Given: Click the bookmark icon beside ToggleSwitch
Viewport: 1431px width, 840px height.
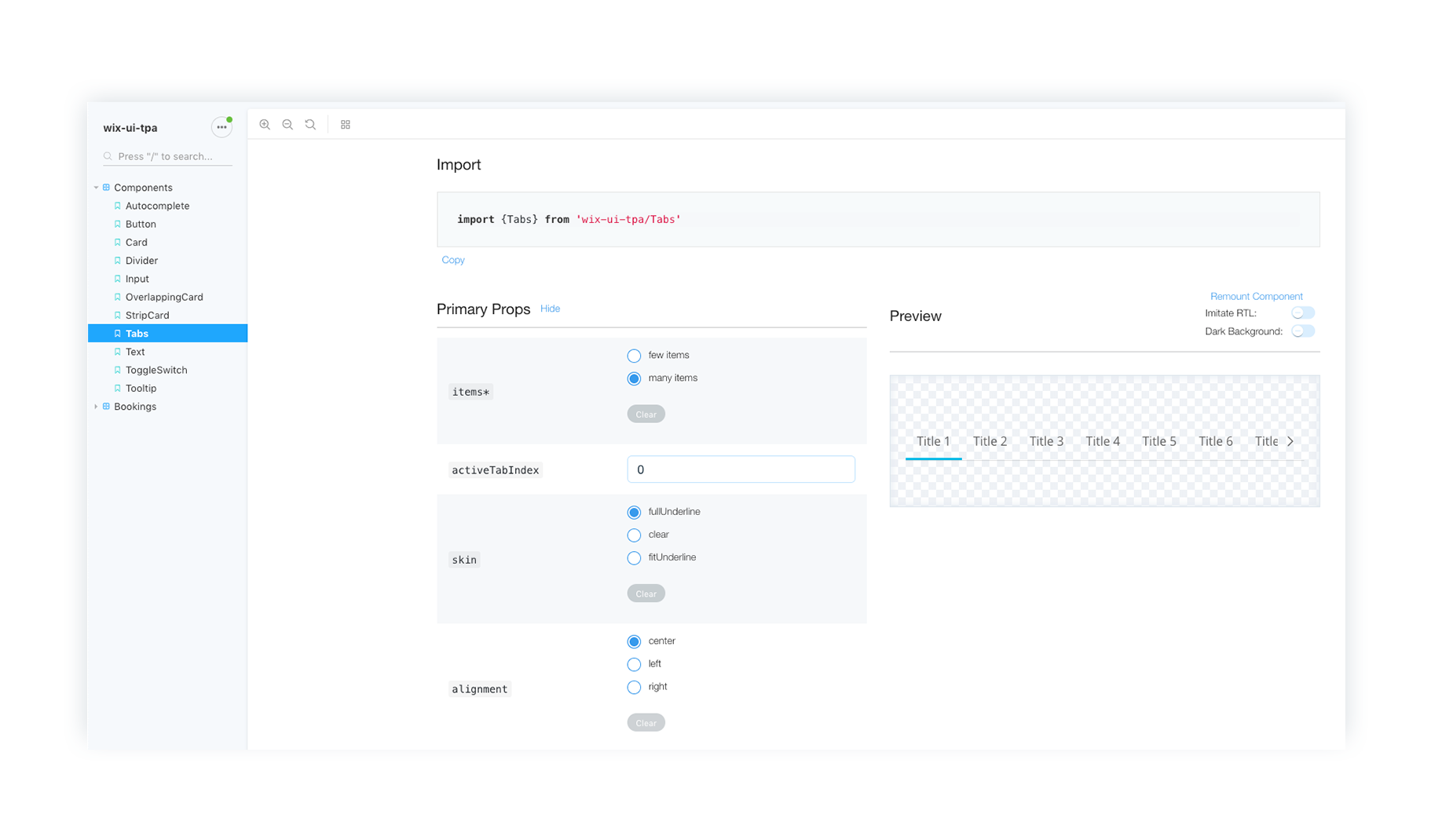Looking at the screenshot, I should point(118,370).
